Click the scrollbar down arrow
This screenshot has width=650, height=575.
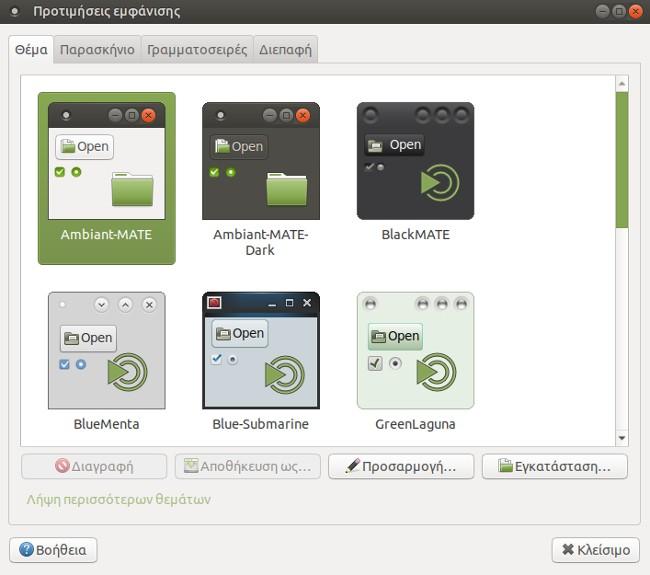pos(622,438)
